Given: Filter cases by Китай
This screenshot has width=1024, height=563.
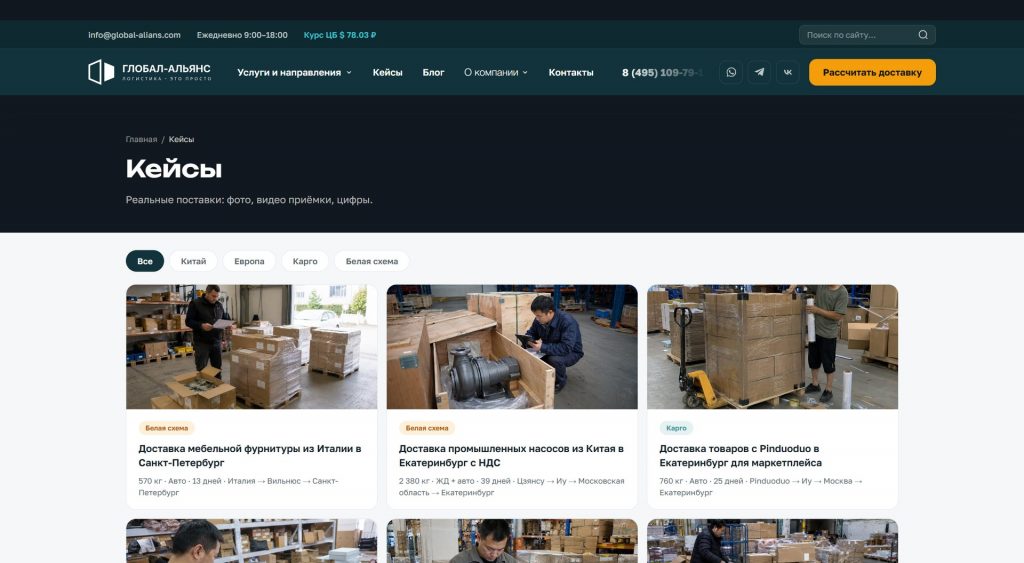Looking at the screenshot, I should click(x=193, y=261).
